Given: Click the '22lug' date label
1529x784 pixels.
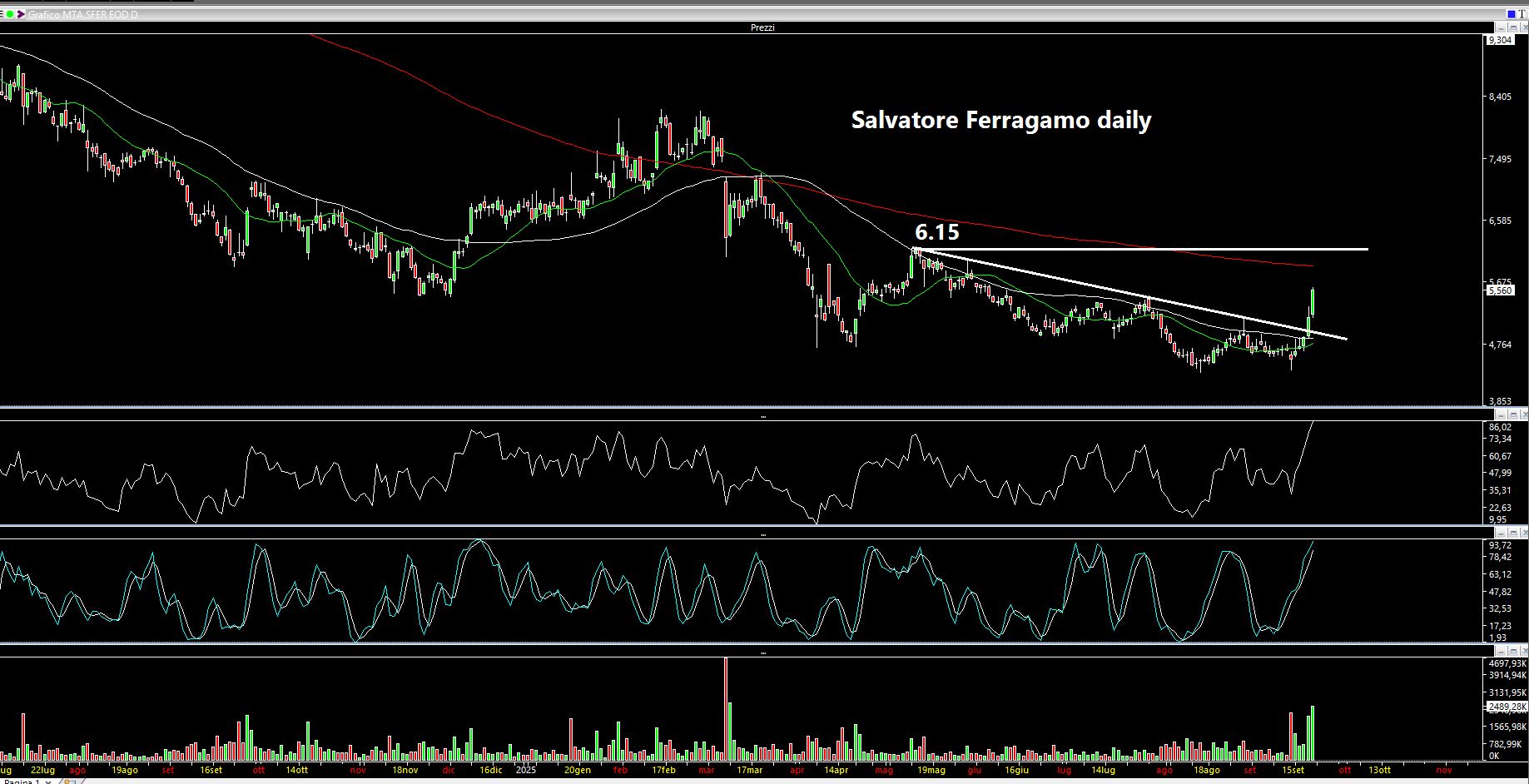Looking at the screenshot, I should (x=42, y=770).
